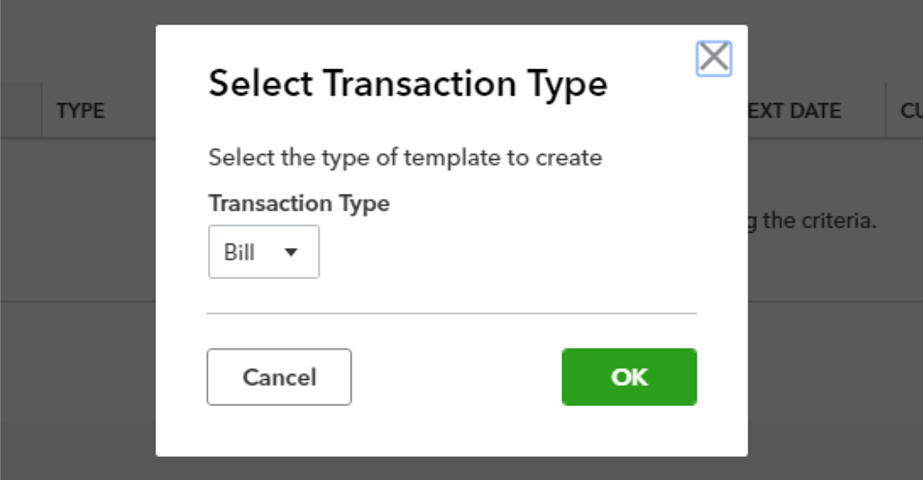Sort by the TYPE column header

click(x=81, y=111)
